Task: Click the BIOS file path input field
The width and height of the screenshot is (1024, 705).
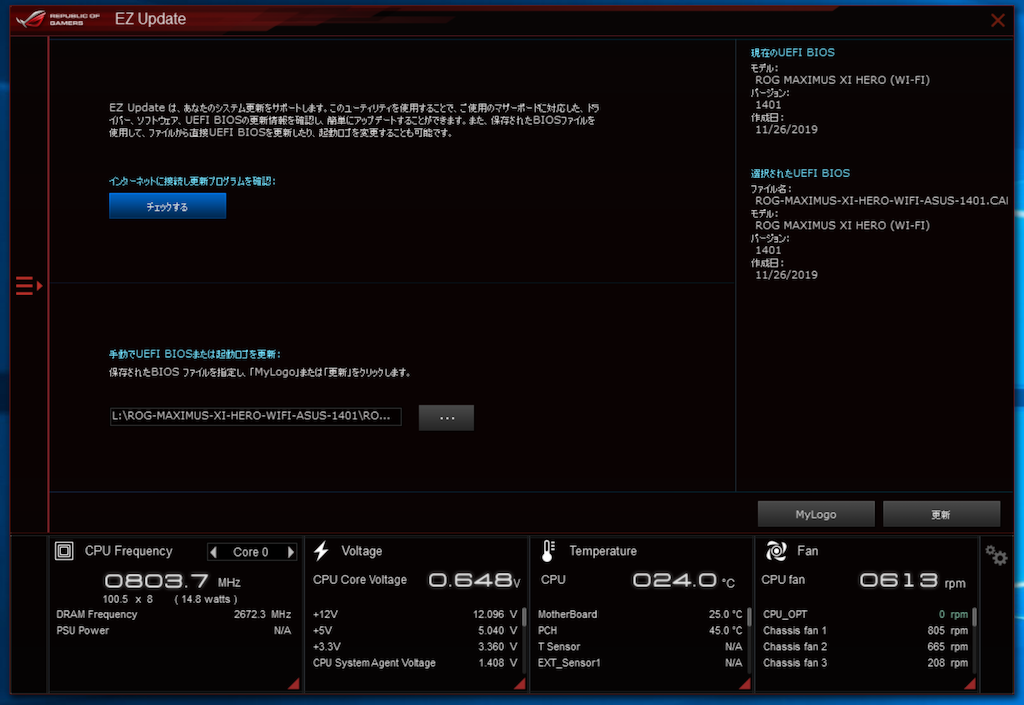Action: 255,416
